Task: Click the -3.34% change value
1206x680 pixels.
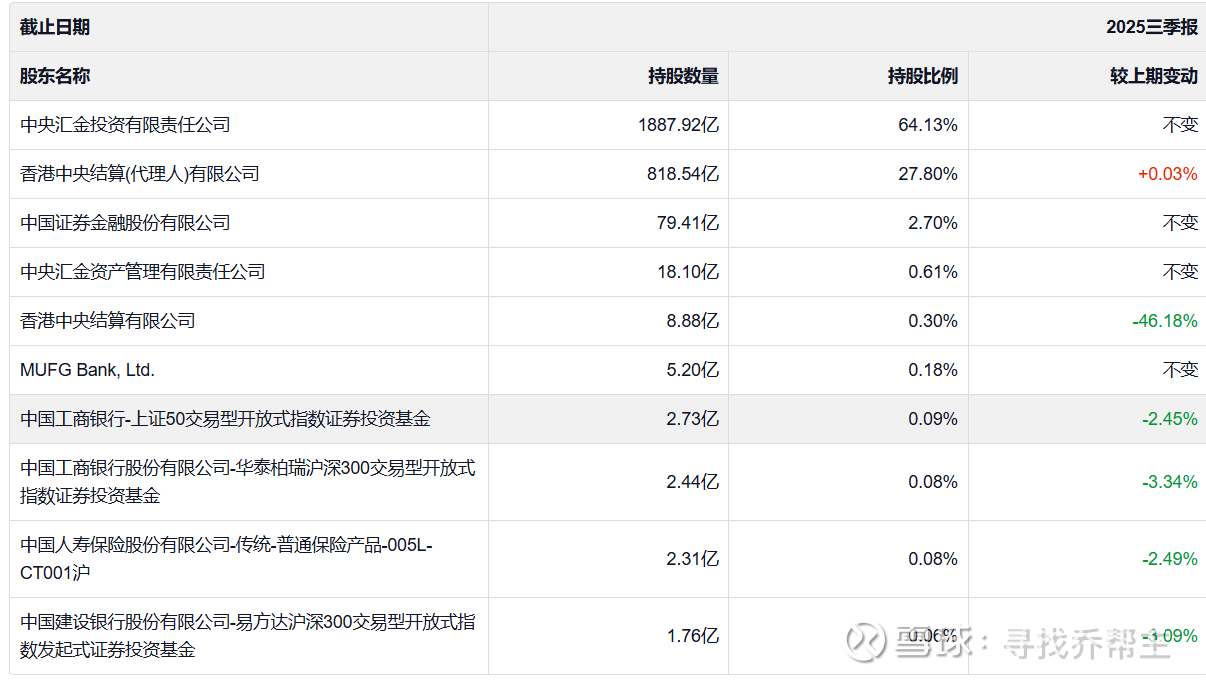Action: click(1170, 482)
